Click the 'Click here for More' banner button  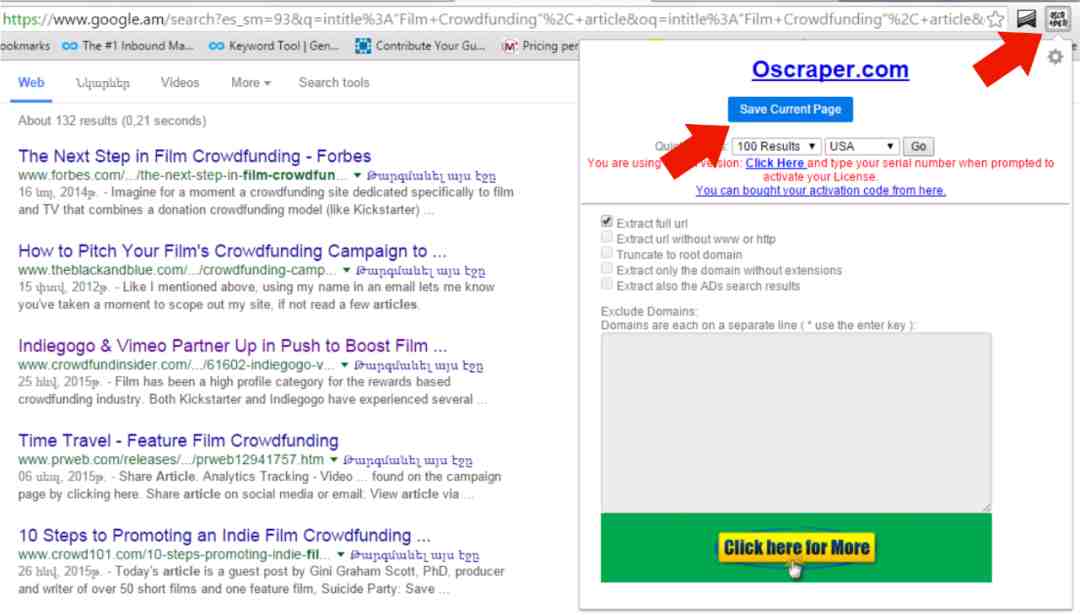pos(797,548)
